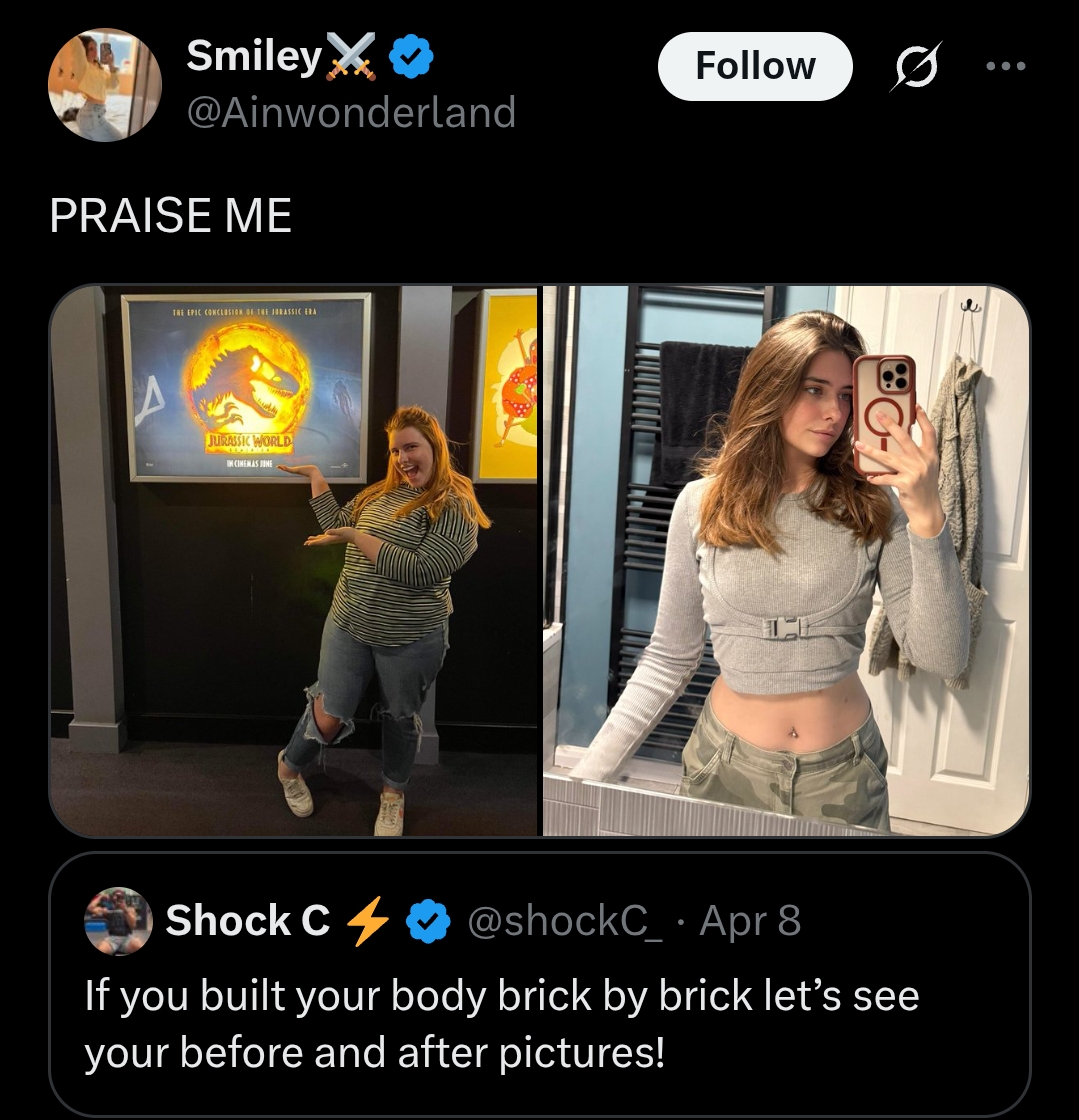Viewport: 1079px width, 1120px height.
Task: Click the blue verified badge beside Smiley
Action: click(x=410, y=57)
